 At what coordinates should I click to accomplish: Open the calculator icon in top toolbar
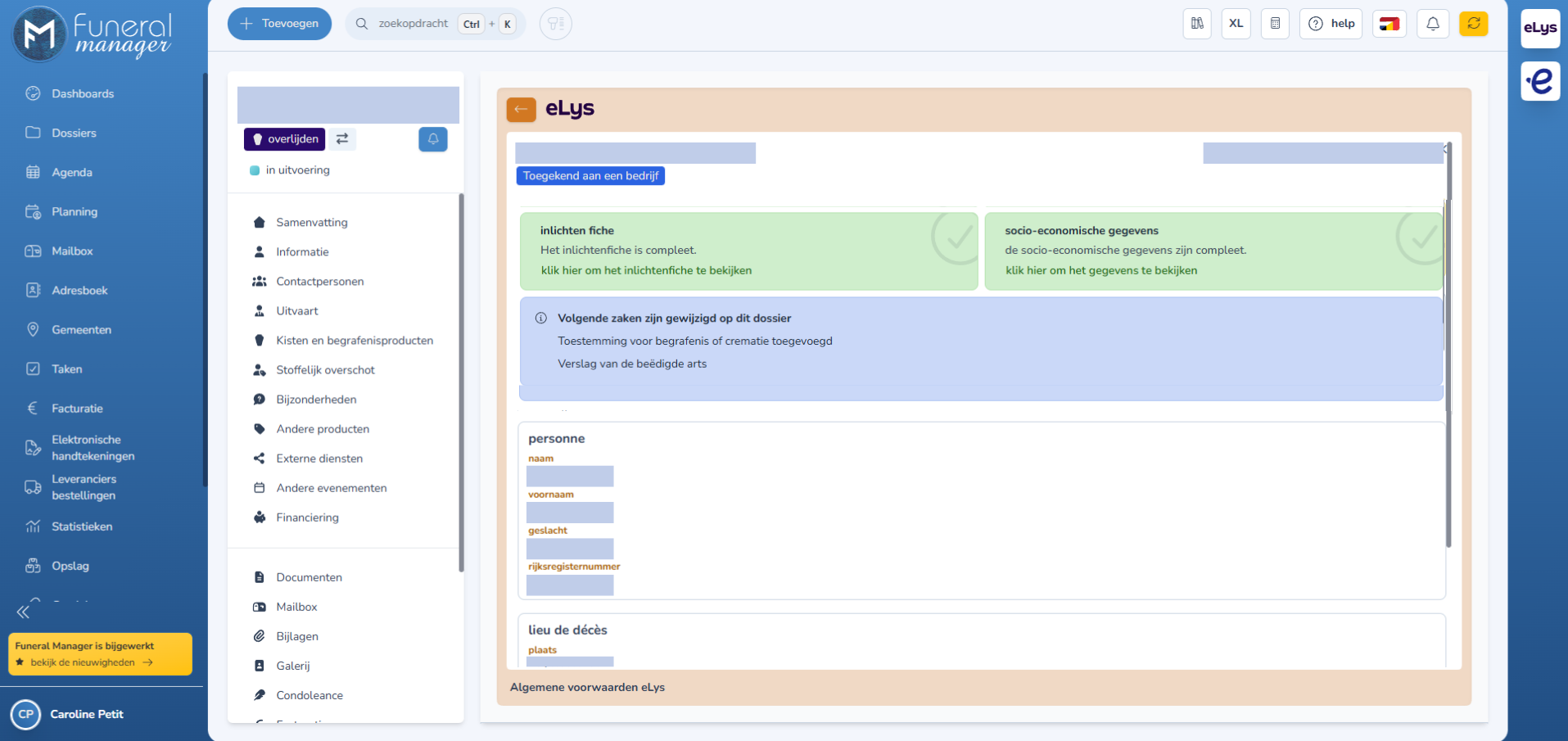(1275, 24)
